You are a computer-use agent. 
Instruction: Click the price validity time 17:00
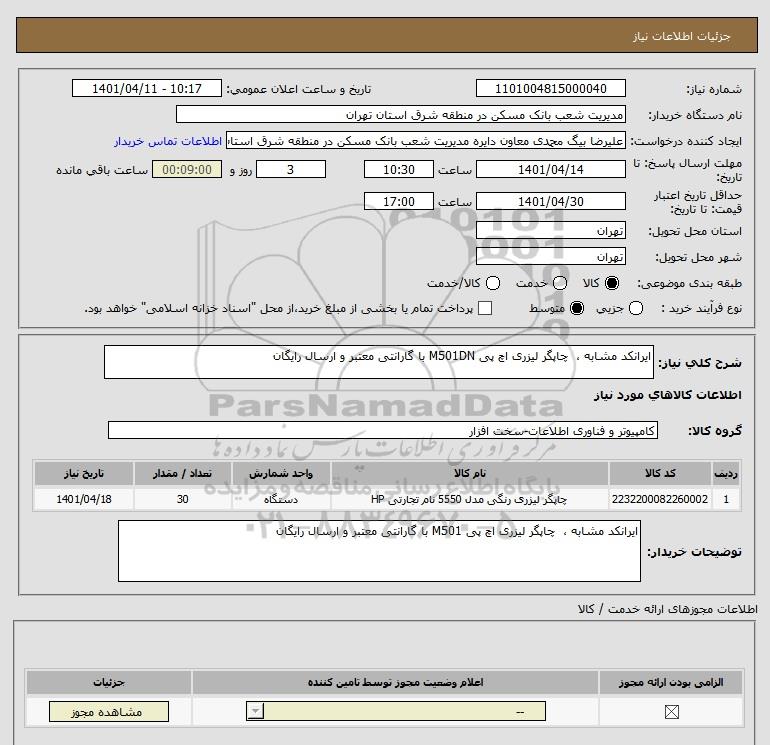coord(399,201)
